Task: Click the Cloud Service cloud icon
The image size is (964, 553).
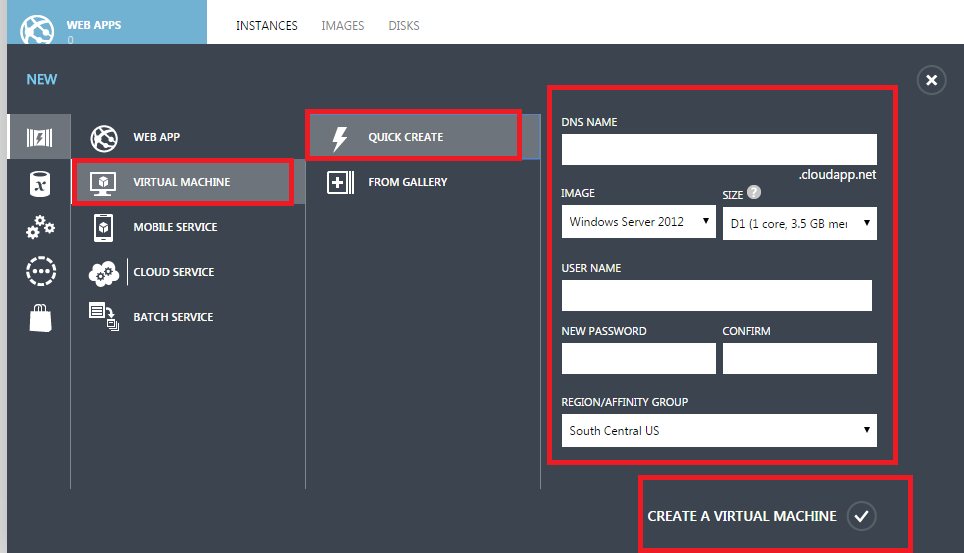Action: coord(104,273)
